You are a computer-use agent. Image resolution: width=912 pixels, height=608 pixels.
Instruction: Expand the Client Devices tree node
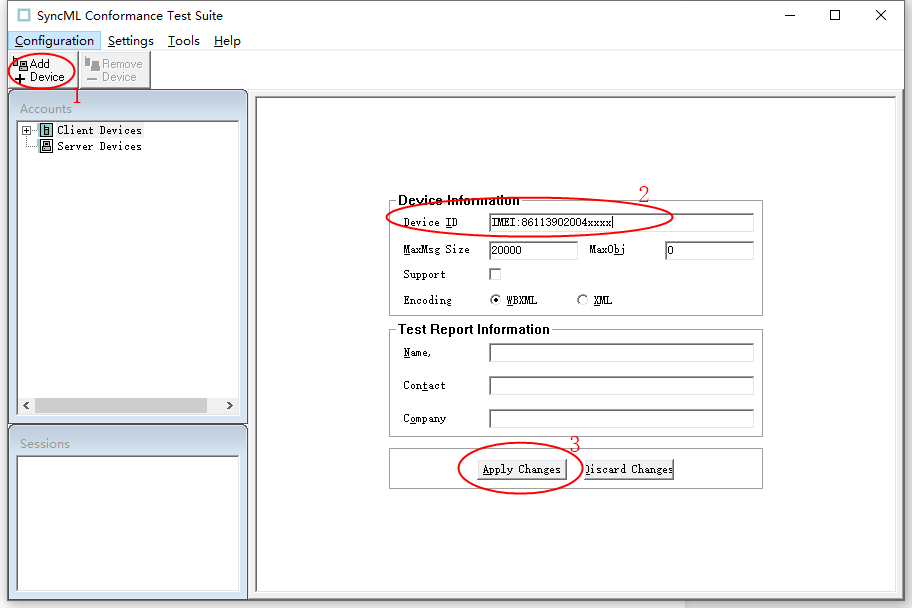coord(26,130)
